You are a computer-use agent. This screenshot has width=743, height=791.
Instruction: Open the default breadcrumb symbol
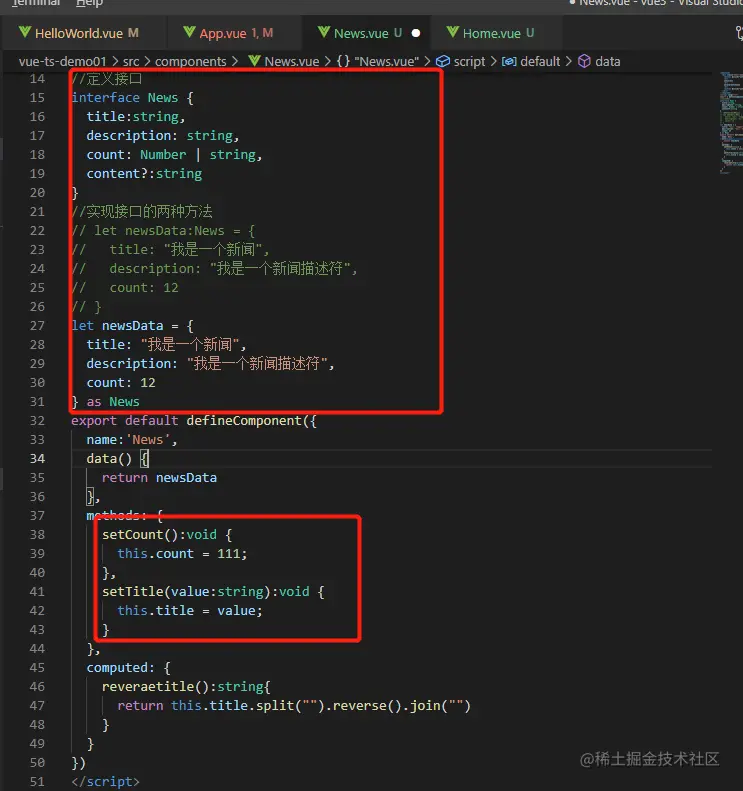coord(540,62)
